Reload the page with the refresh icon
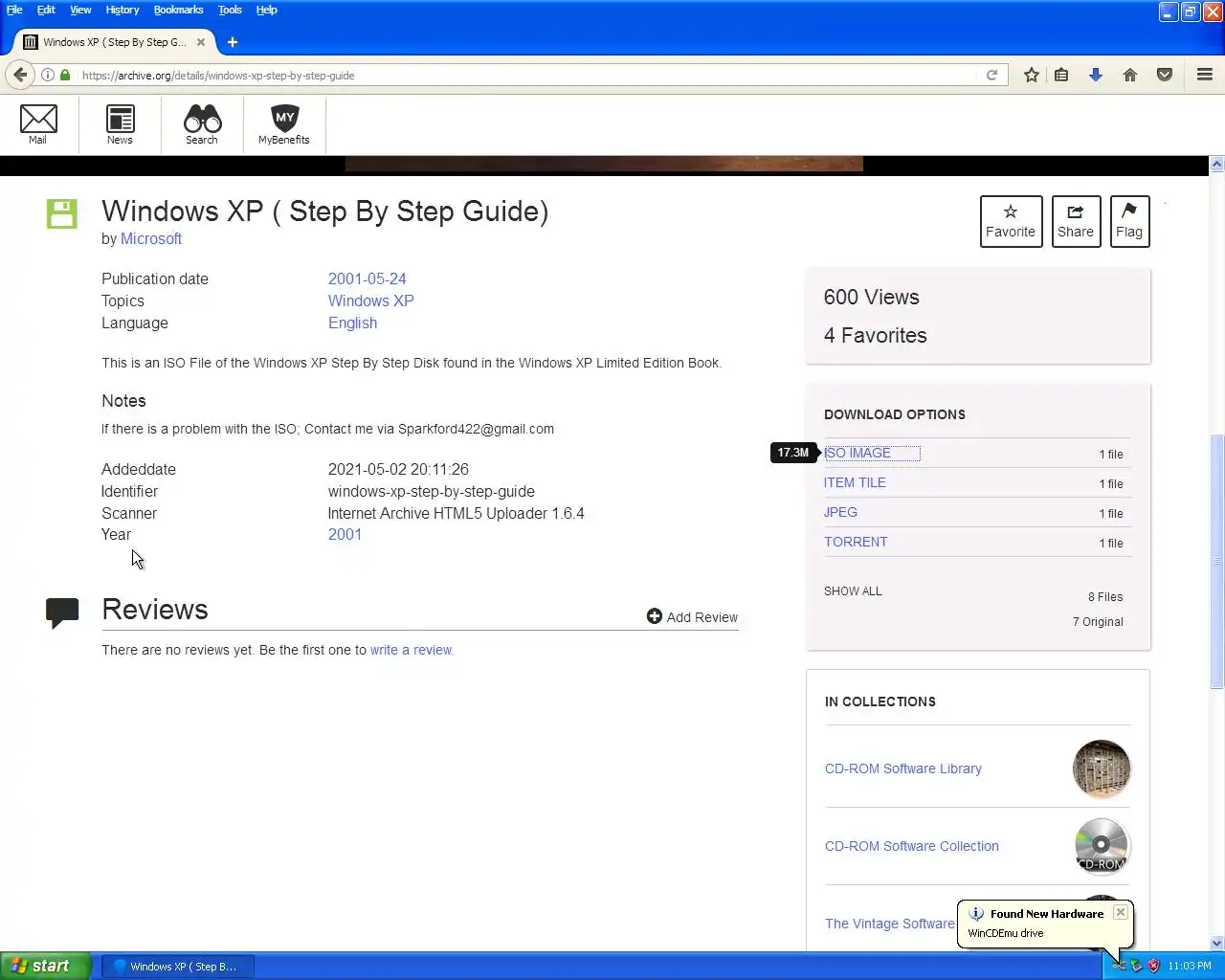 [x=992, y=75]
